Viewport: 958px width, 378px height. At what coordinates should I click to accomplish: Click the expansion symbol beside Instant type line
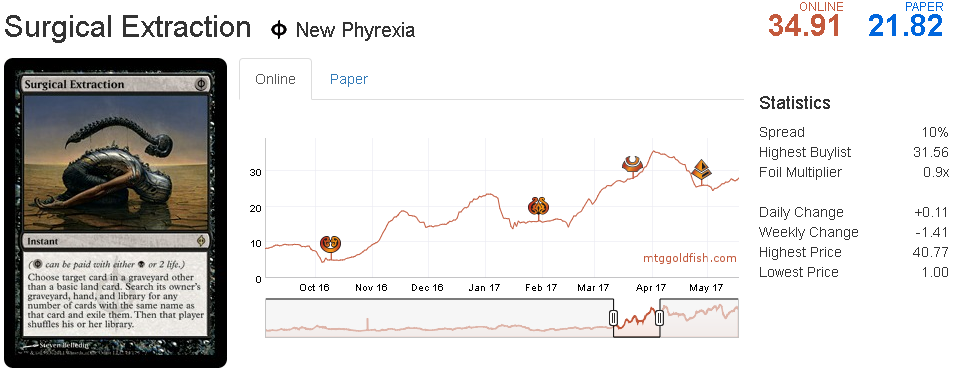point(200,241)
